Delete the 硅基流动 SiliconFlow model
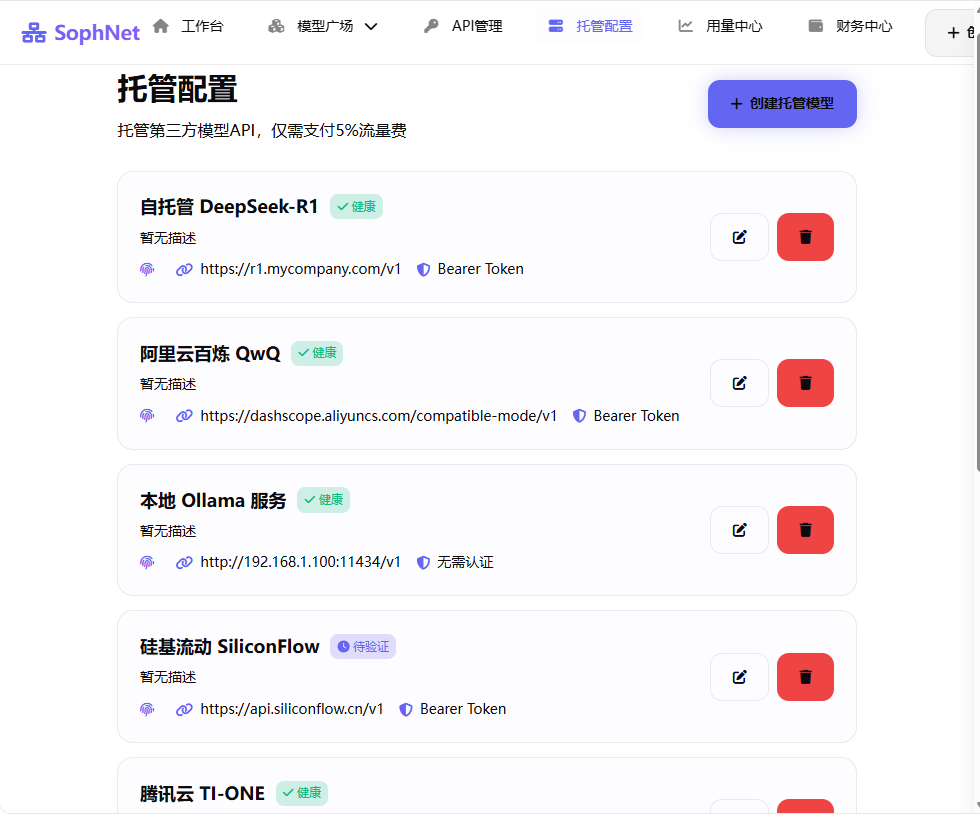The width and height of the screenshot is (980, 814). (x=805, y=677)
